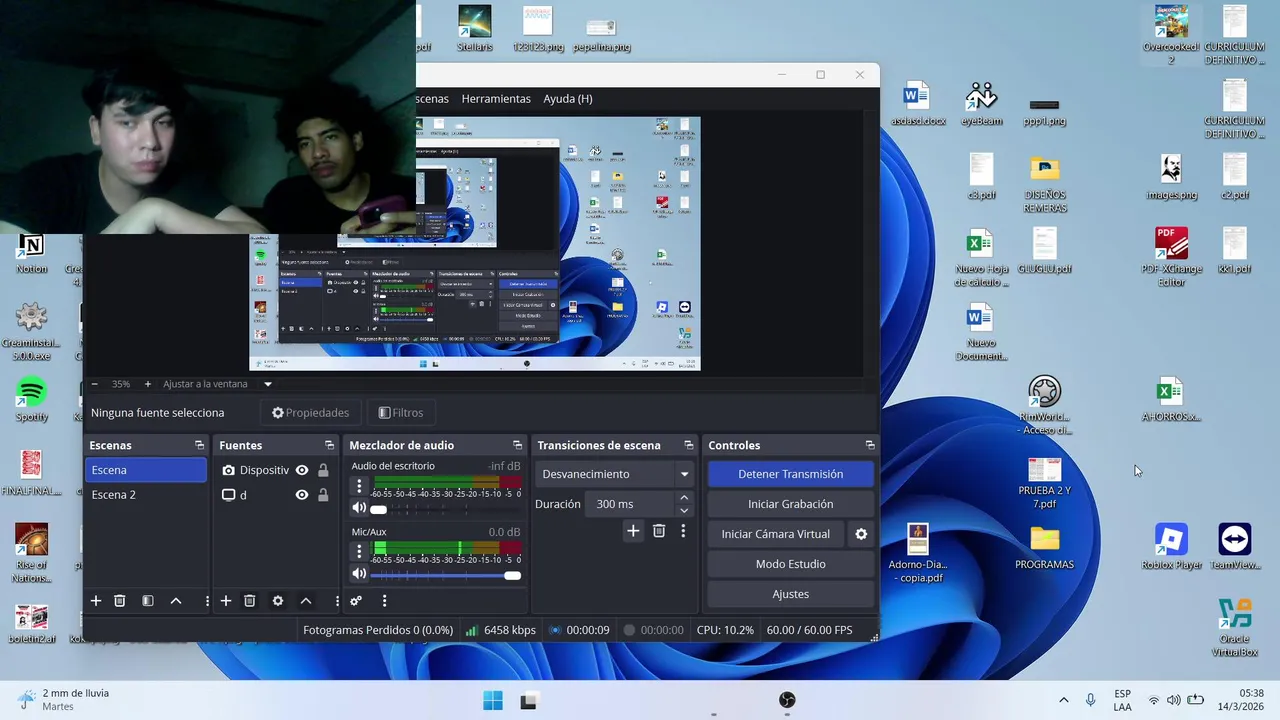Open the Spotify desktop shortcut
Screen dimensions: 1280x720
[32, 399]
